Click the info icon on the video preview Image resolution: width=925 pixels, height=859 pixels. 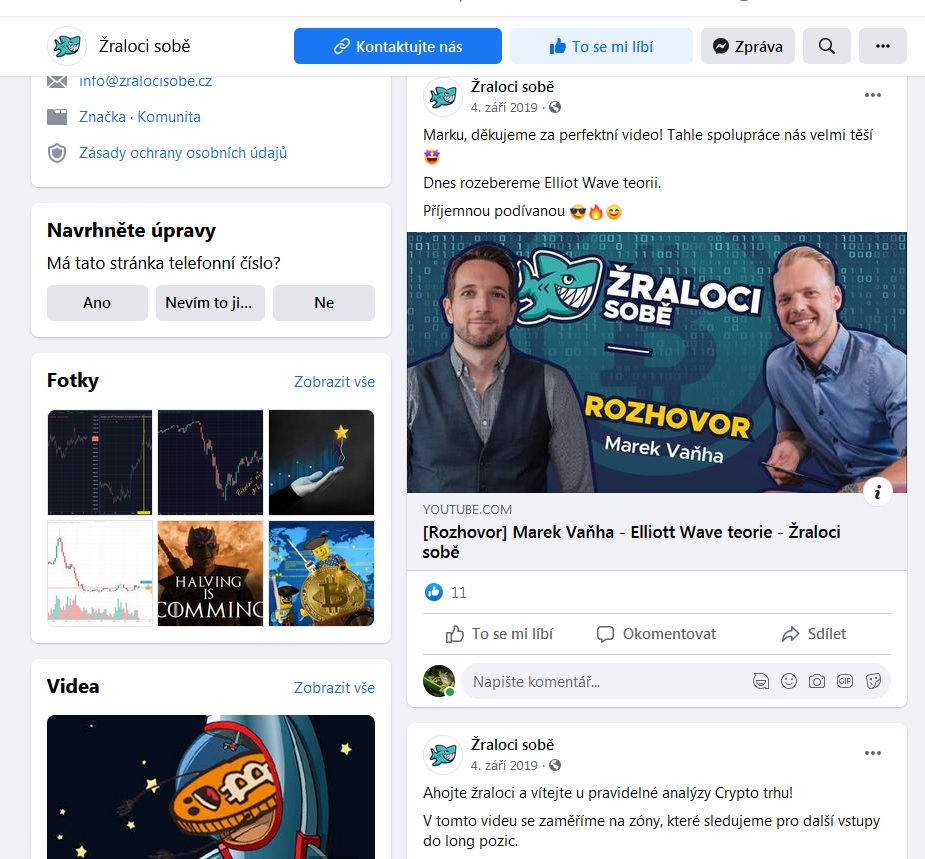(x=877, y=491)
